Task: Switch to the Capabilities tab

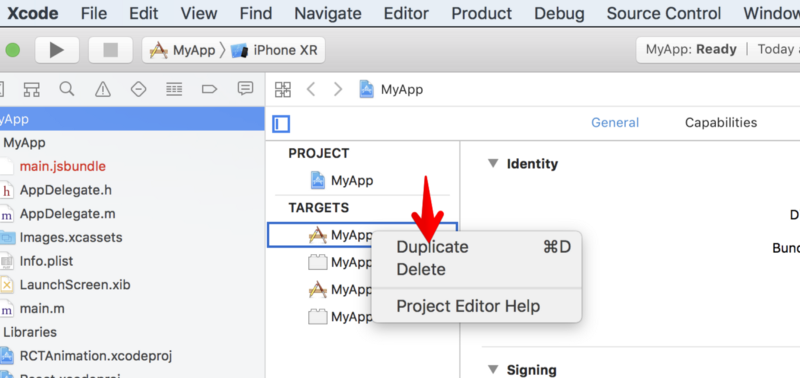Action: (x=721, y=122)
